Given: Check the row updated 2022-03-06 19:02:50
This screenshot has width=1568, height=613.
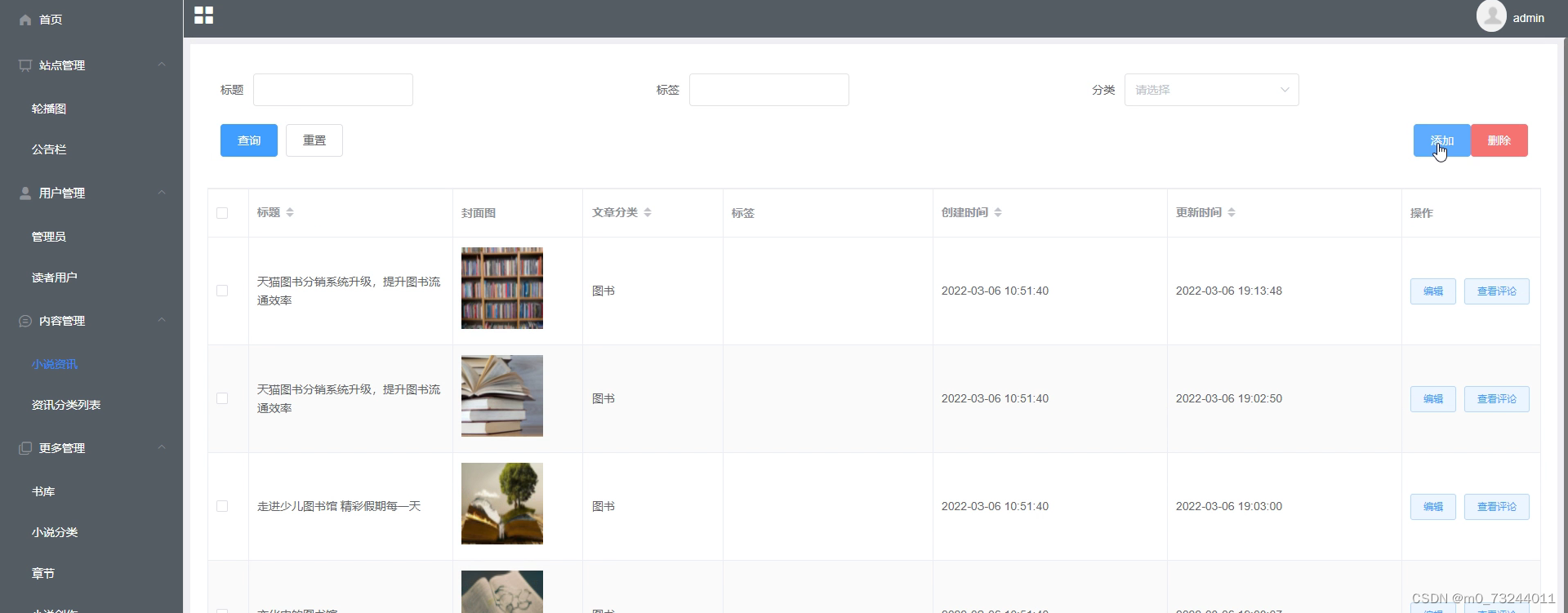Looking at the screenshot, I should tap(222, 398).
